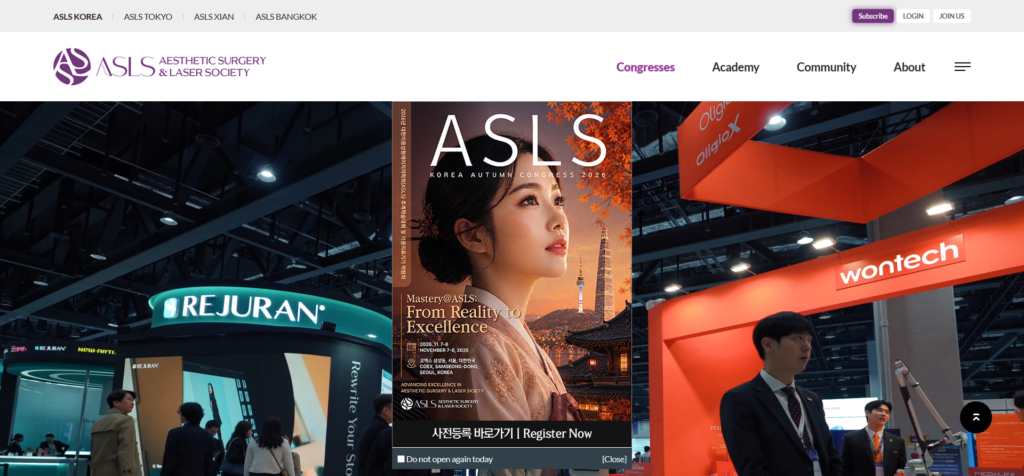Open the Academy menu
Screen dimensions: 1024x476
coord(735,67)
